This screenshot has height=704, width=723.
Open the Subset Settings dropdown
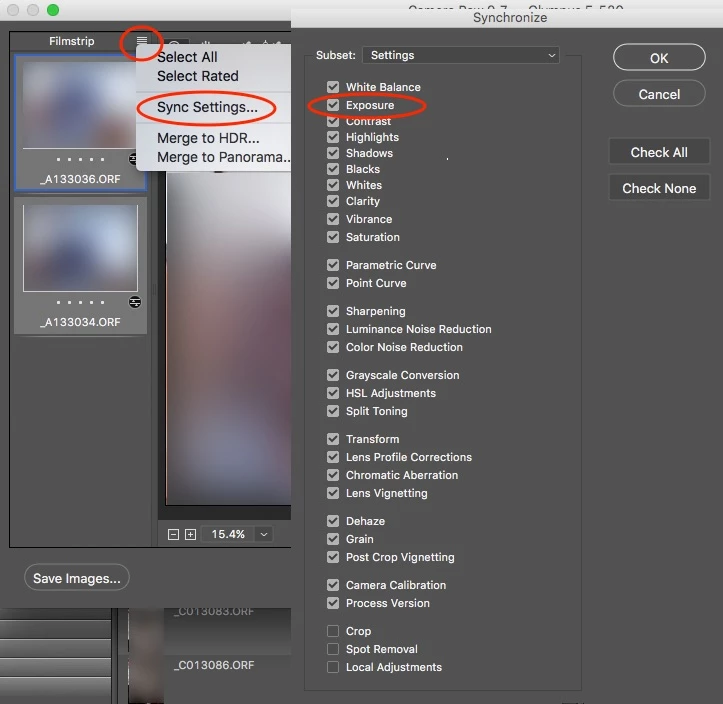coord(461,55)
